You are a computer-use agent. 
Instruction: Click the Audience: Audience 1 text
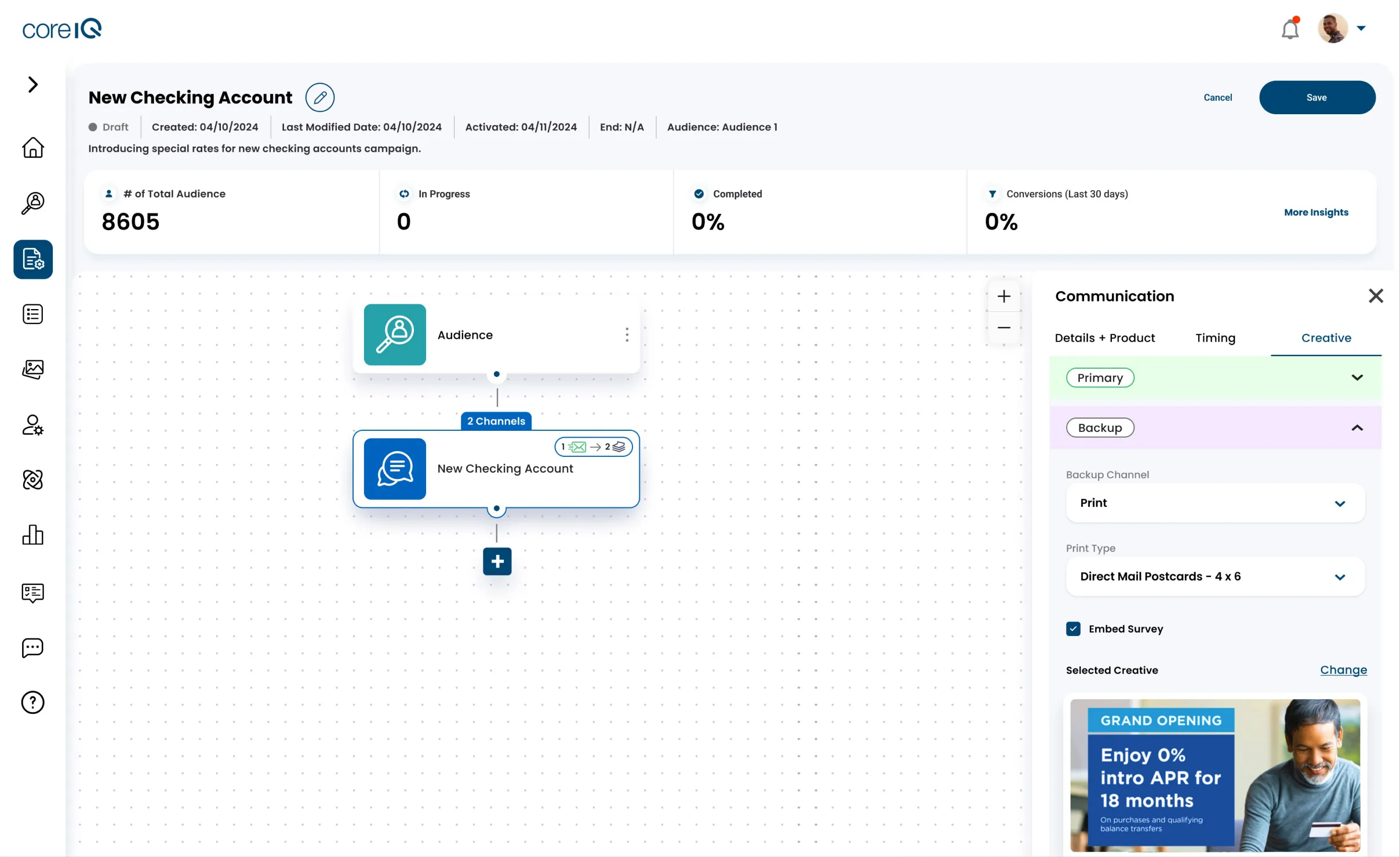722,127
